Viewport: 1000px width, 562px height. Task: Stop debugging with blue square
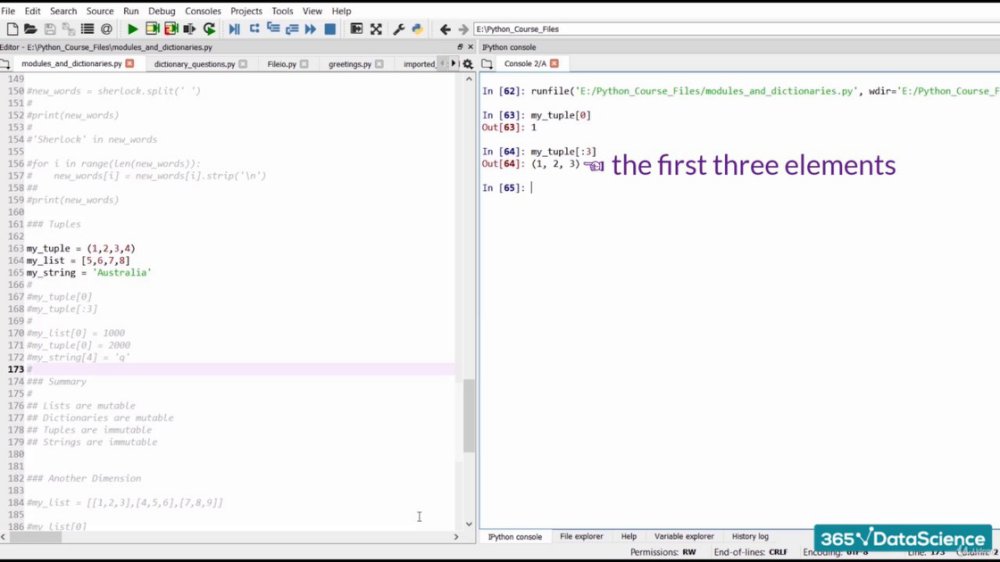pos(330,29)
